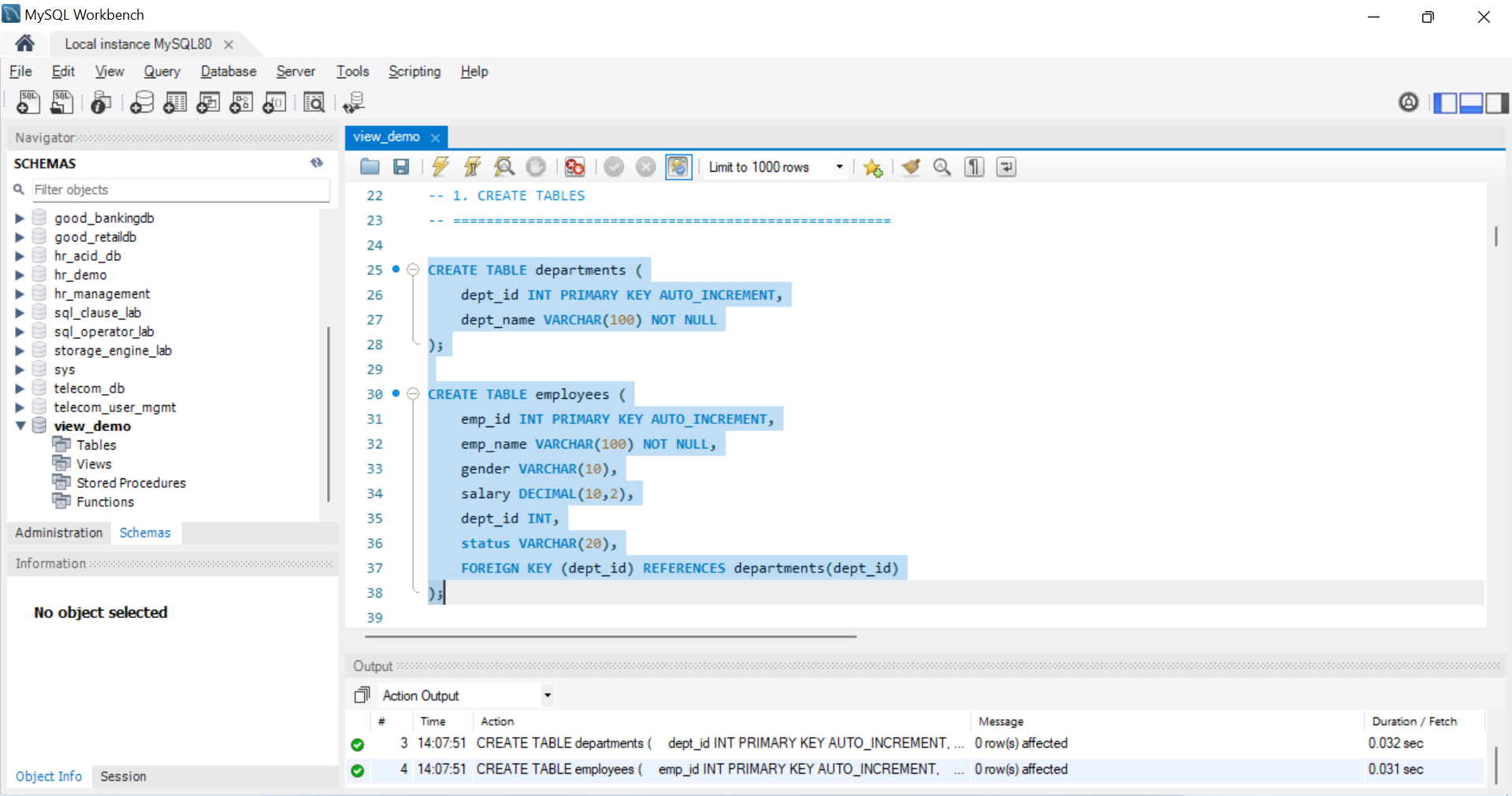The height and width of the screenshot is (796, 1512).
Task: Select Tables under view_demo
Action: tap(96, 445)
